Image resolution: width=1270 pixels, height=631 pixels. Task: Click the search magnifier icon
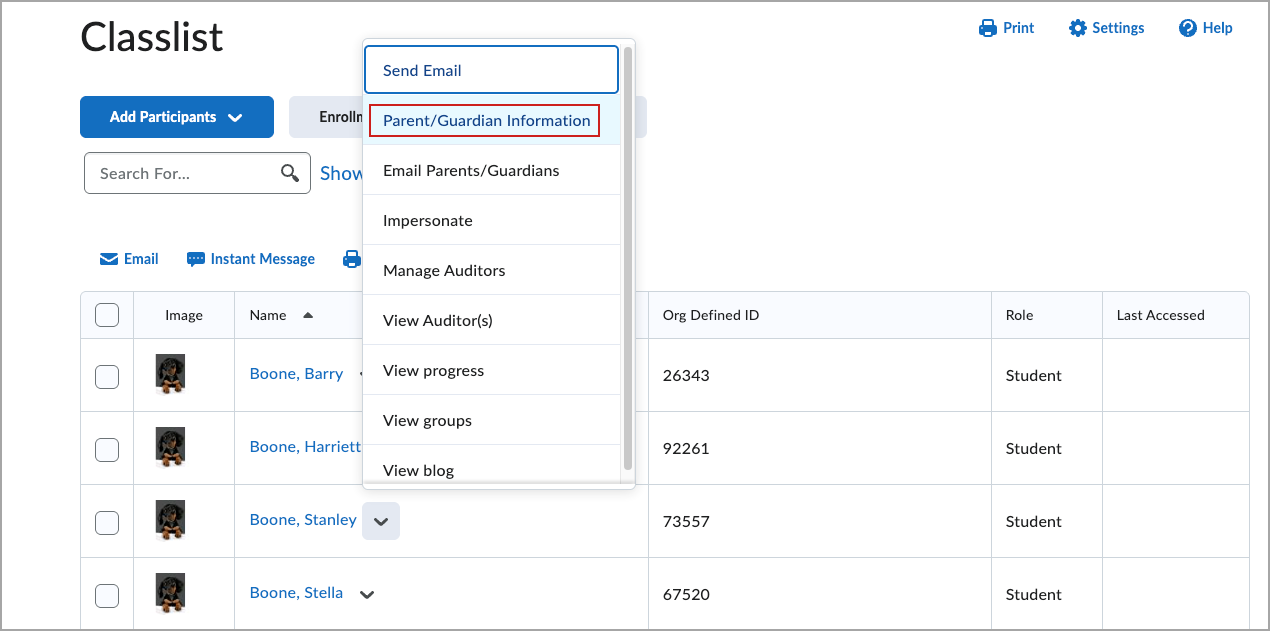[290, 173]
